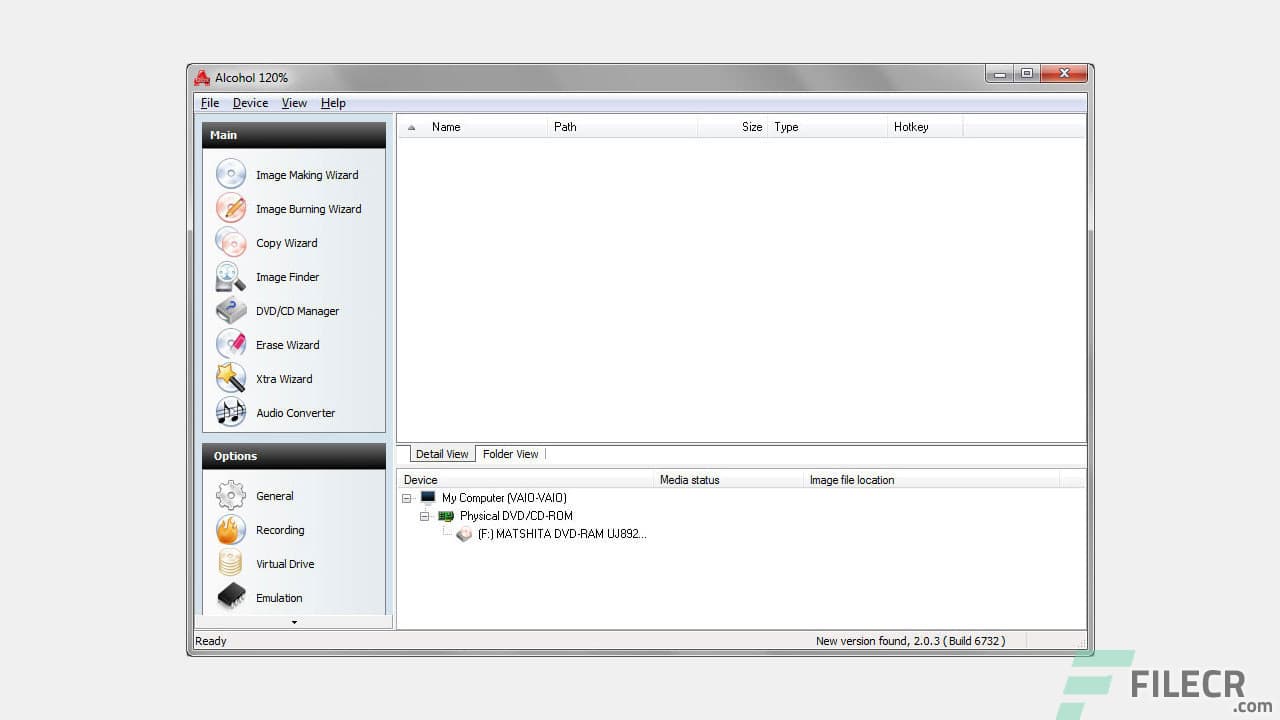1280x720 pixels.
Task: Open Audio Converter music icon
Action: pyautogui.click(x=231, y=413)
